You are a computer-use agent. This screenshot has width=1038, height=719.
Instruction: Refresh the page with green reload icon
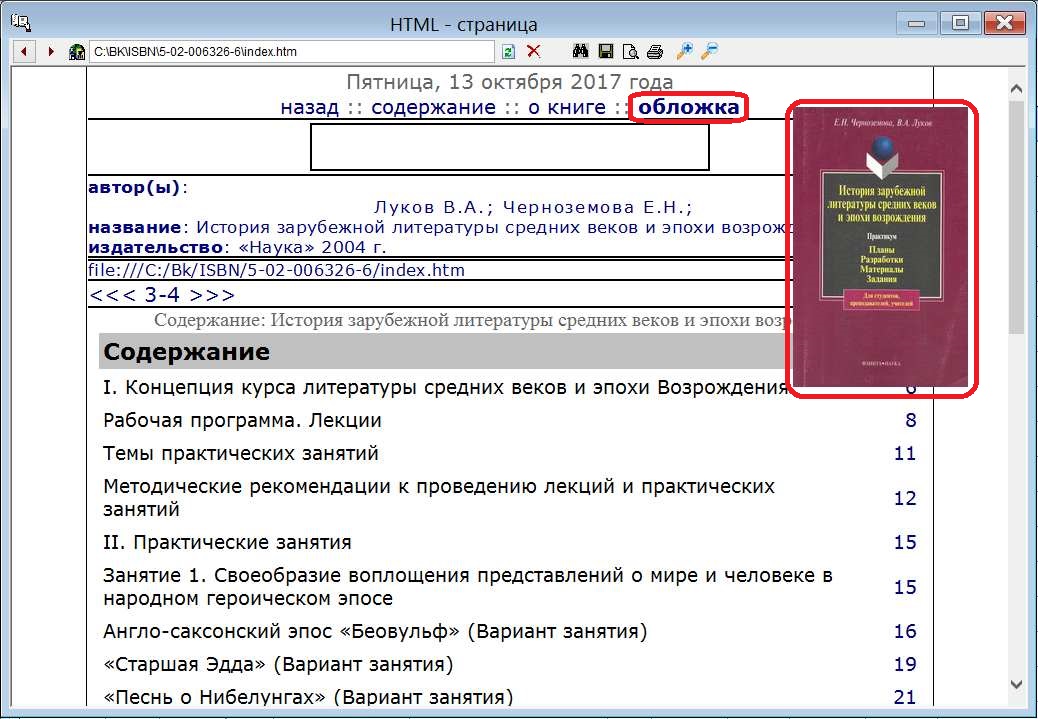pyautogui.click(x=509, y=52)
